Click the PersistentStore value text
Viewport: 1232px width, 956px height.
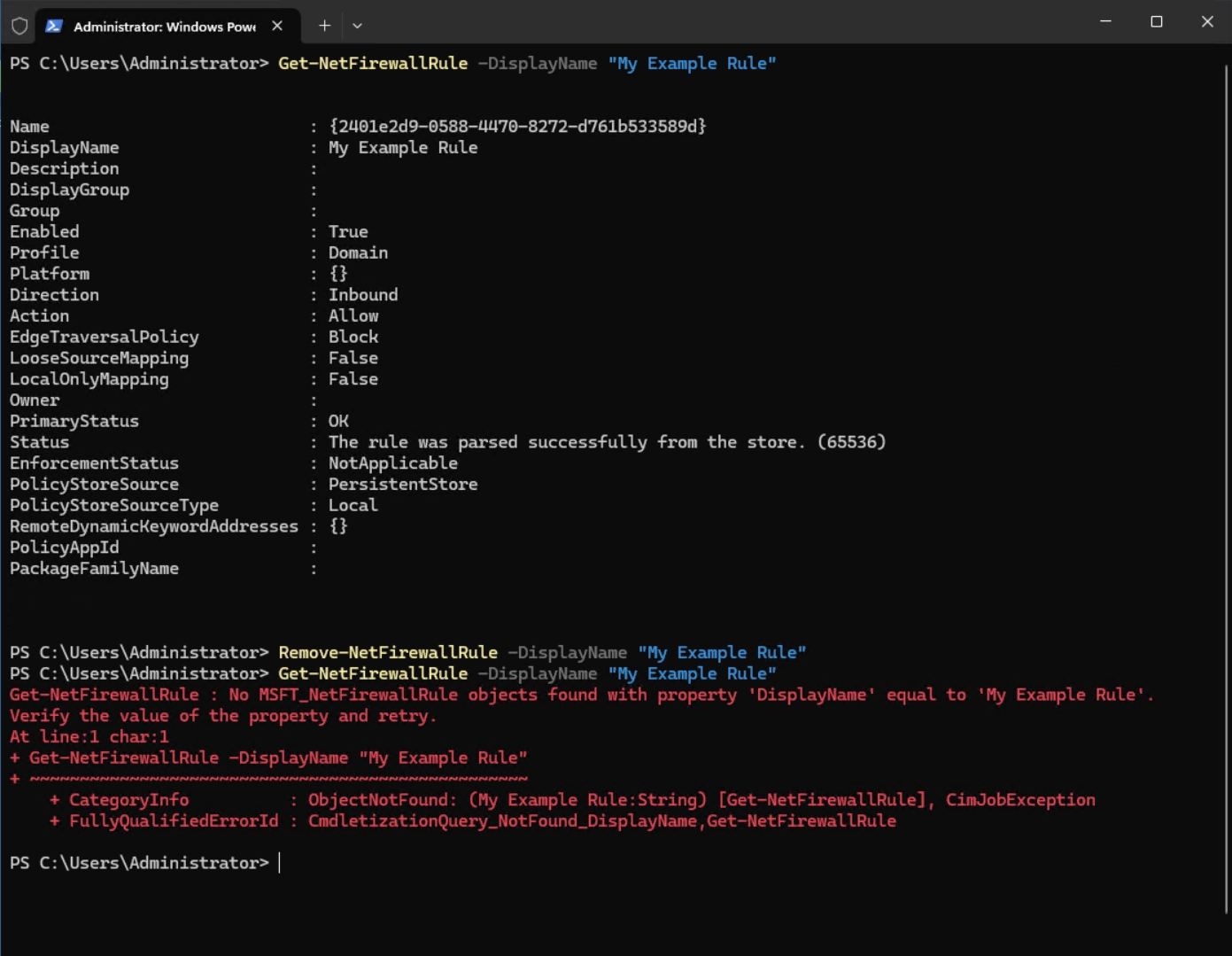click(403, 484)
